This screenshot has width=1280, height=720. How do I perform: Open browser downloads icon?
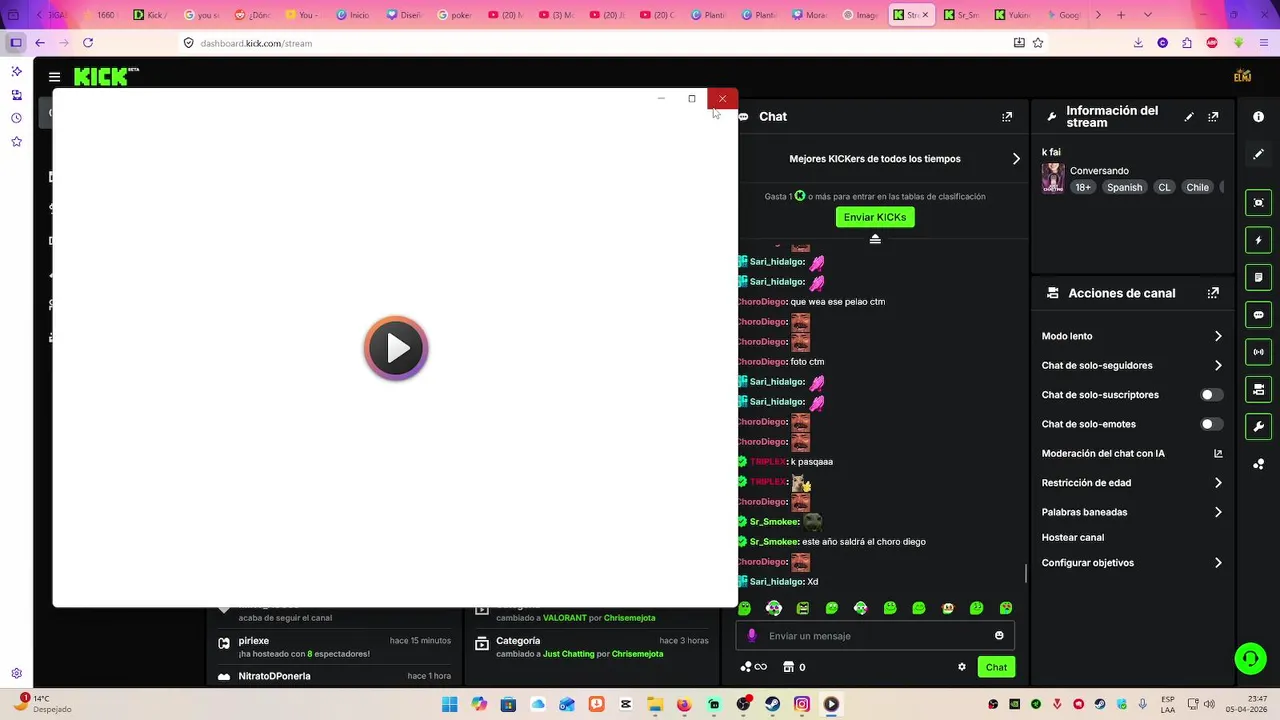pyautogui.click(x=1138, y=43)
